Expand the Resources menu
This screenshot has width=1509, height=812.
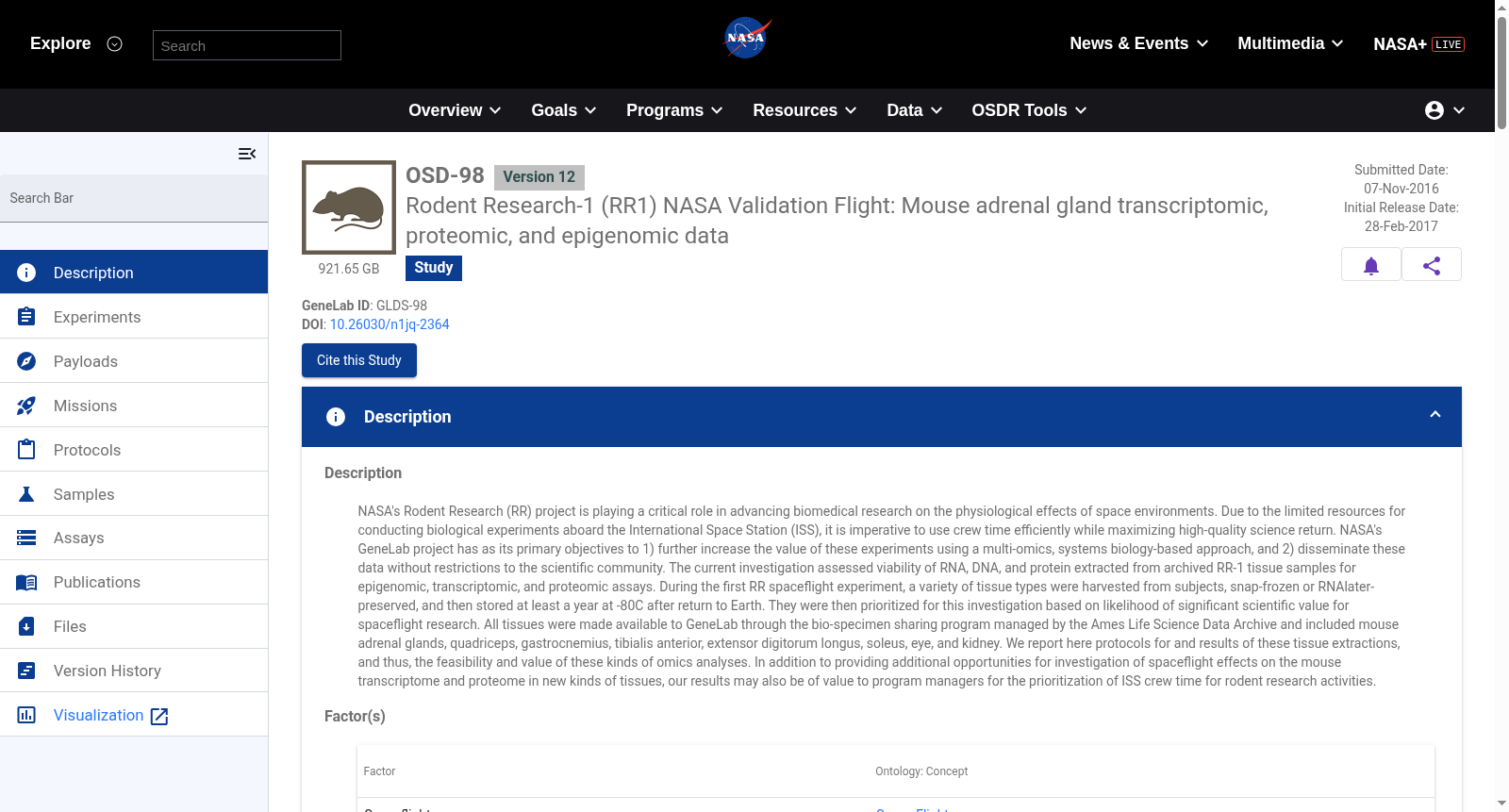coord(804,110)
